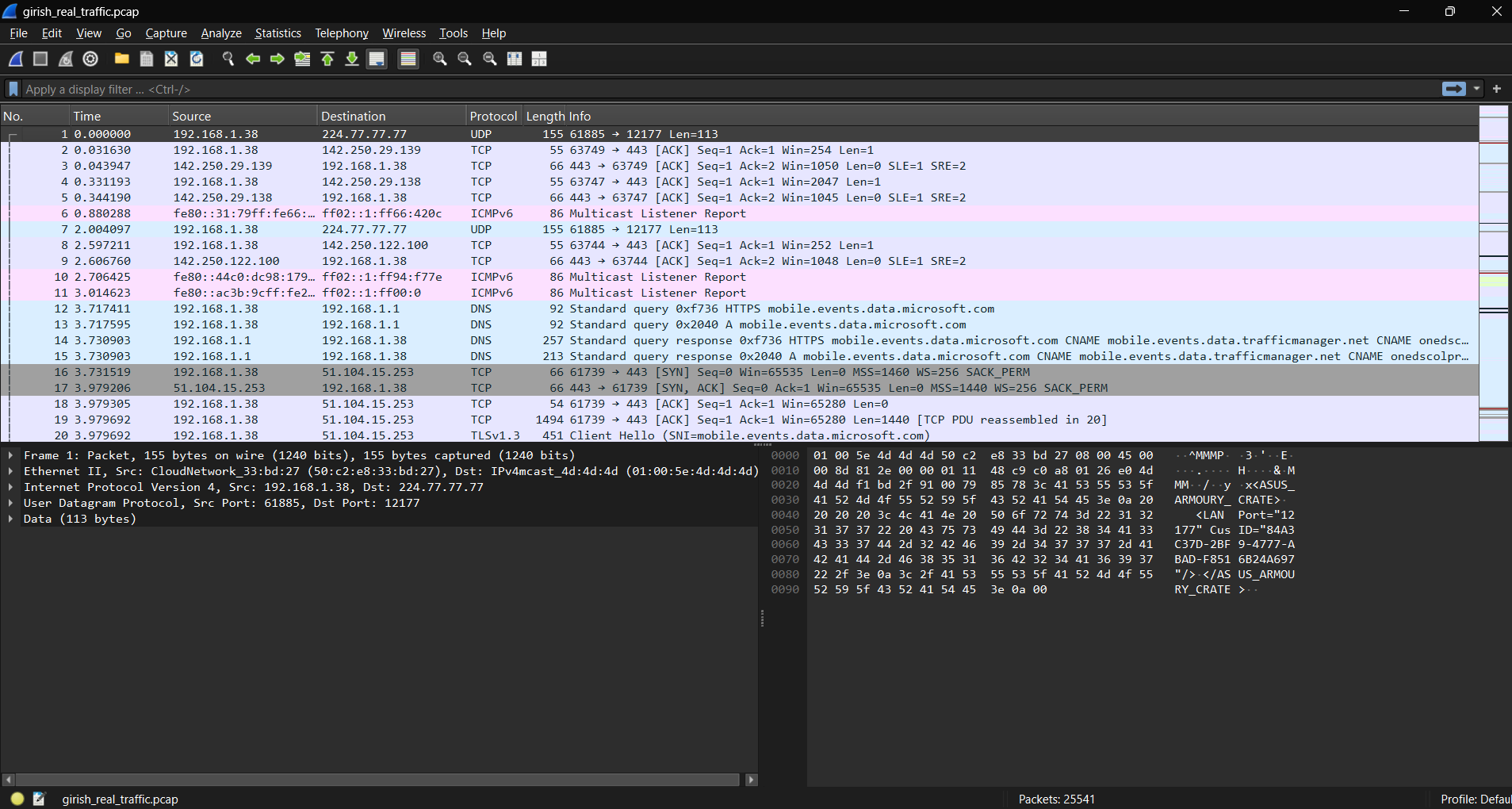
Task: Zoom out the main window text
Action: (465, 59)
